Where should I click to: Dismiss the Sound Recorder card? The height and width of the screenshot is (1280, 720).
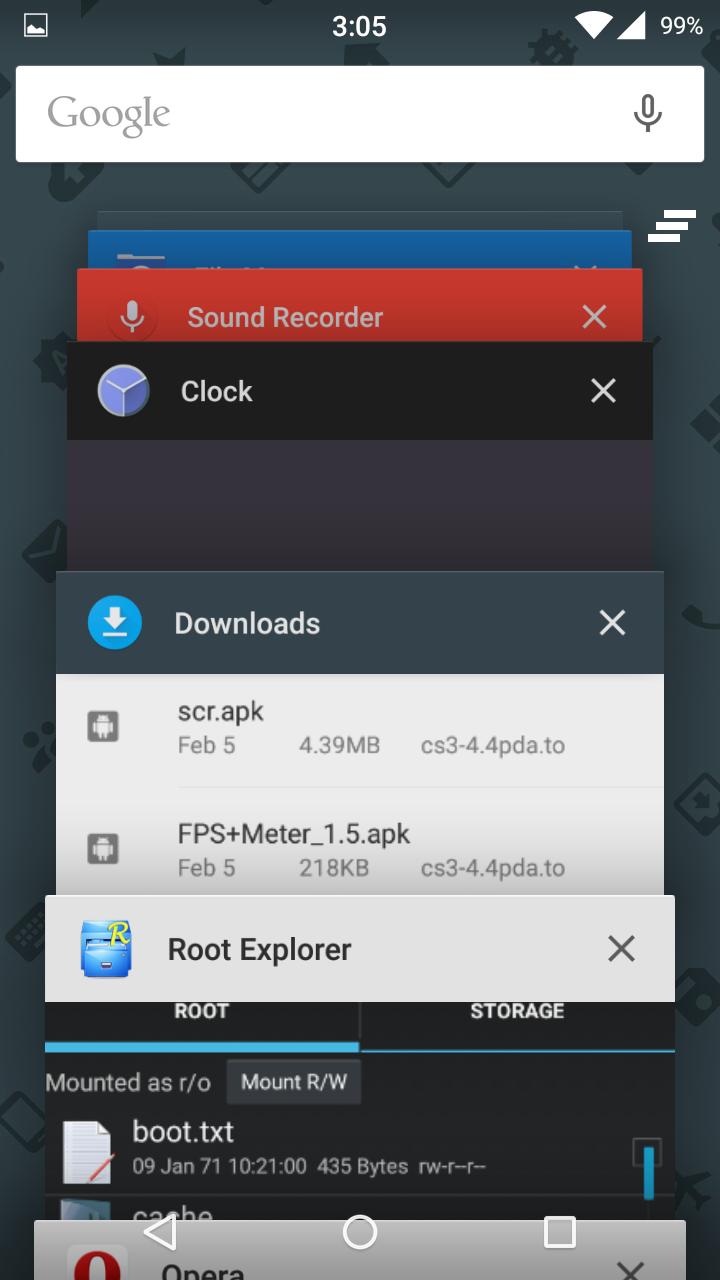[594, 317]
